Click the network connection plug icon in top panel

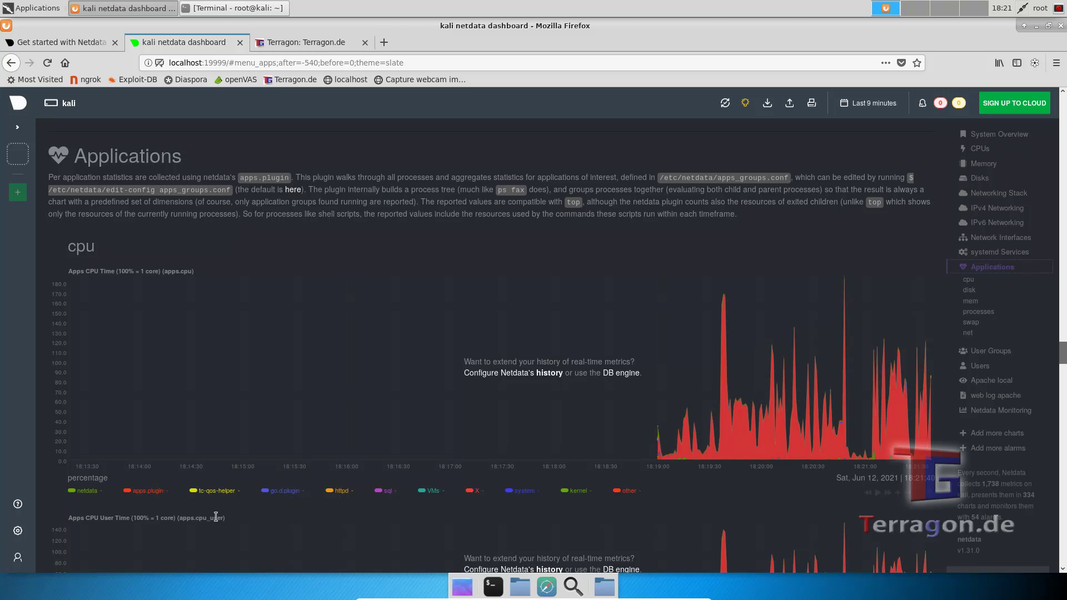pyautogui.click(x=1023, y=8)
